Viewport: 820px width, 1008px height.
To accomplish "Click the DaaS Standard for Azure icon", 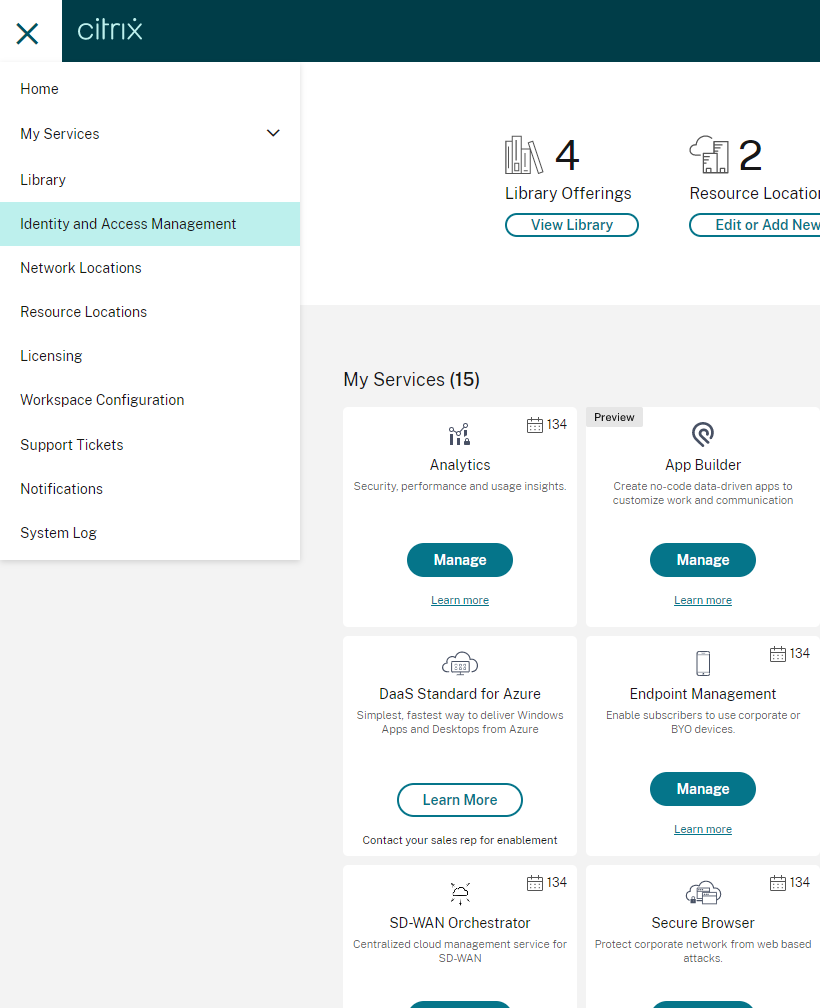I will (x=460, y=664).
